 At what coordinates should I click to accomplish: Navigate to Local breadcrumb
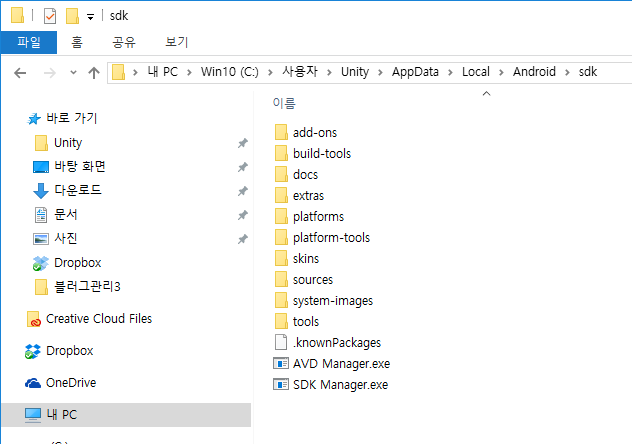[476, 72]
